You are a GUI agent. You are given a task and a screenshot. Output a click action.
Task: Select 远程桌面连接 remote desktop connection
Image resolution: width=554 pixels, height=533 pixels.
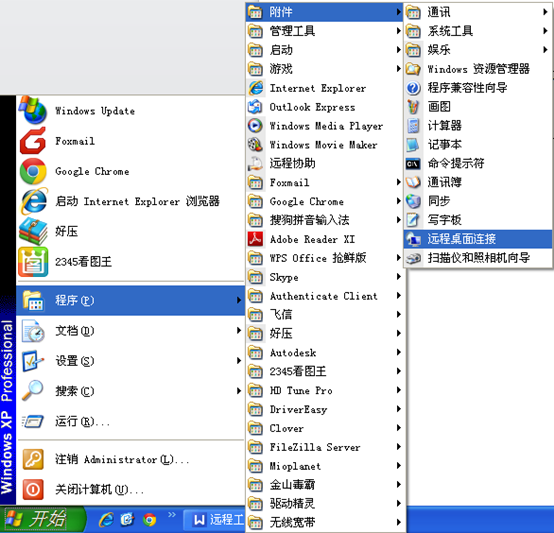[x=478, y=239]
